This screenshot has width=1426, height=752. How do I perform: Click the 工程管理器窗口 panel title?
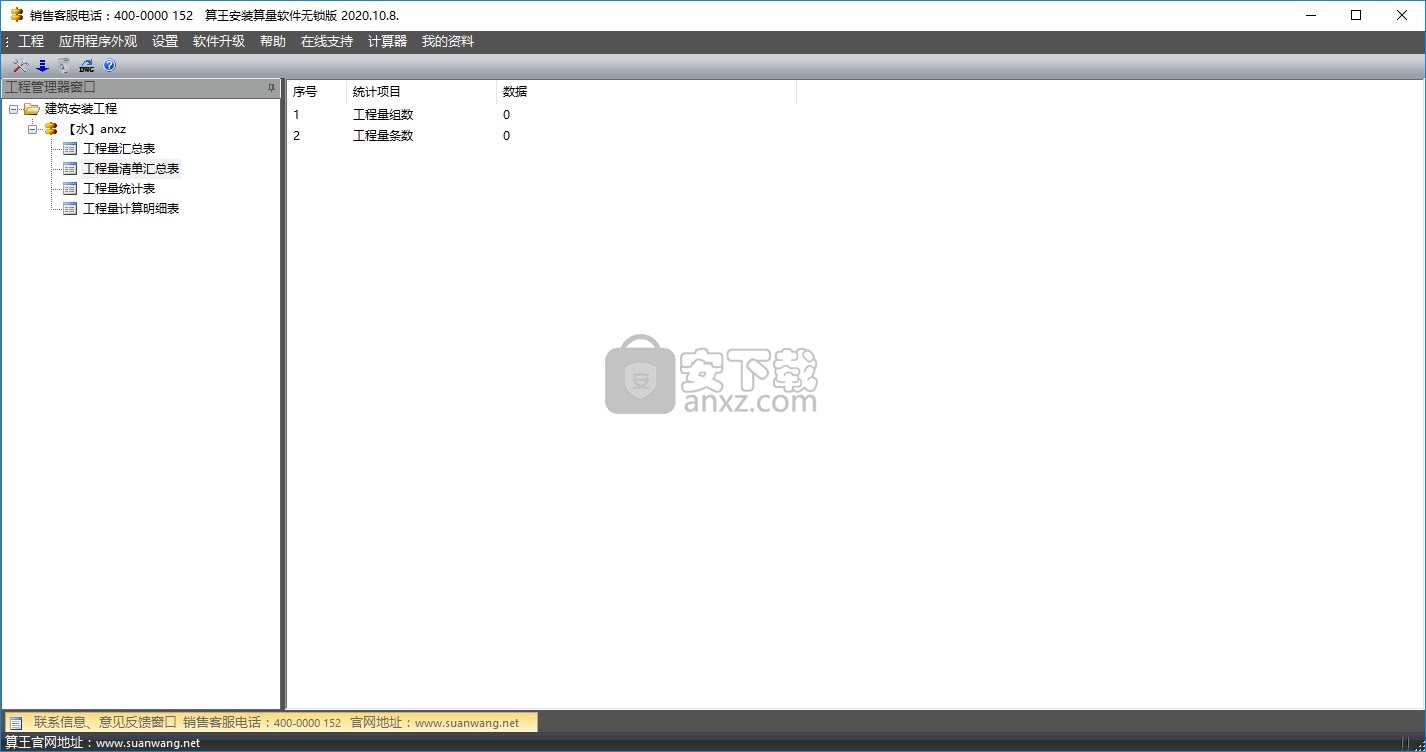click(x=50, y=88)
